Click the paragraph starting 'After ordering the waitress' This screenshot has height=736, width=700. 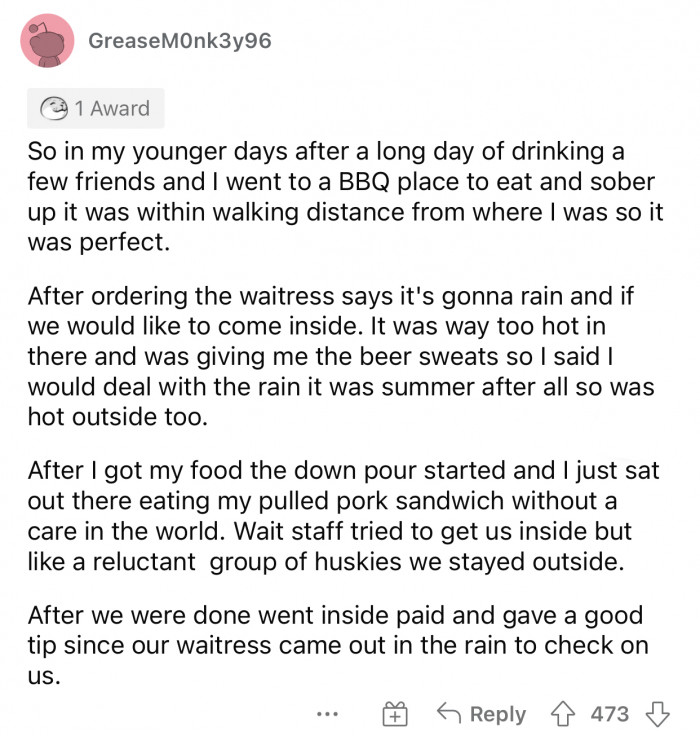341,356
